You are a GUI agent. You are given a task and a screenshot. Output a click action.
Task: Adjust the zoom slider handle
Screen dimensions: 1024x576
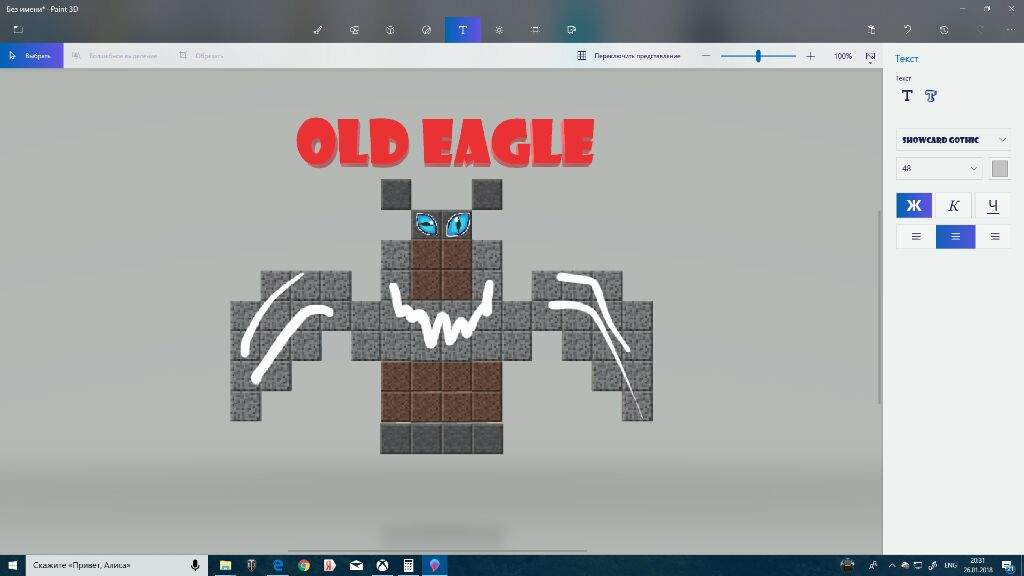coord(758,56)
